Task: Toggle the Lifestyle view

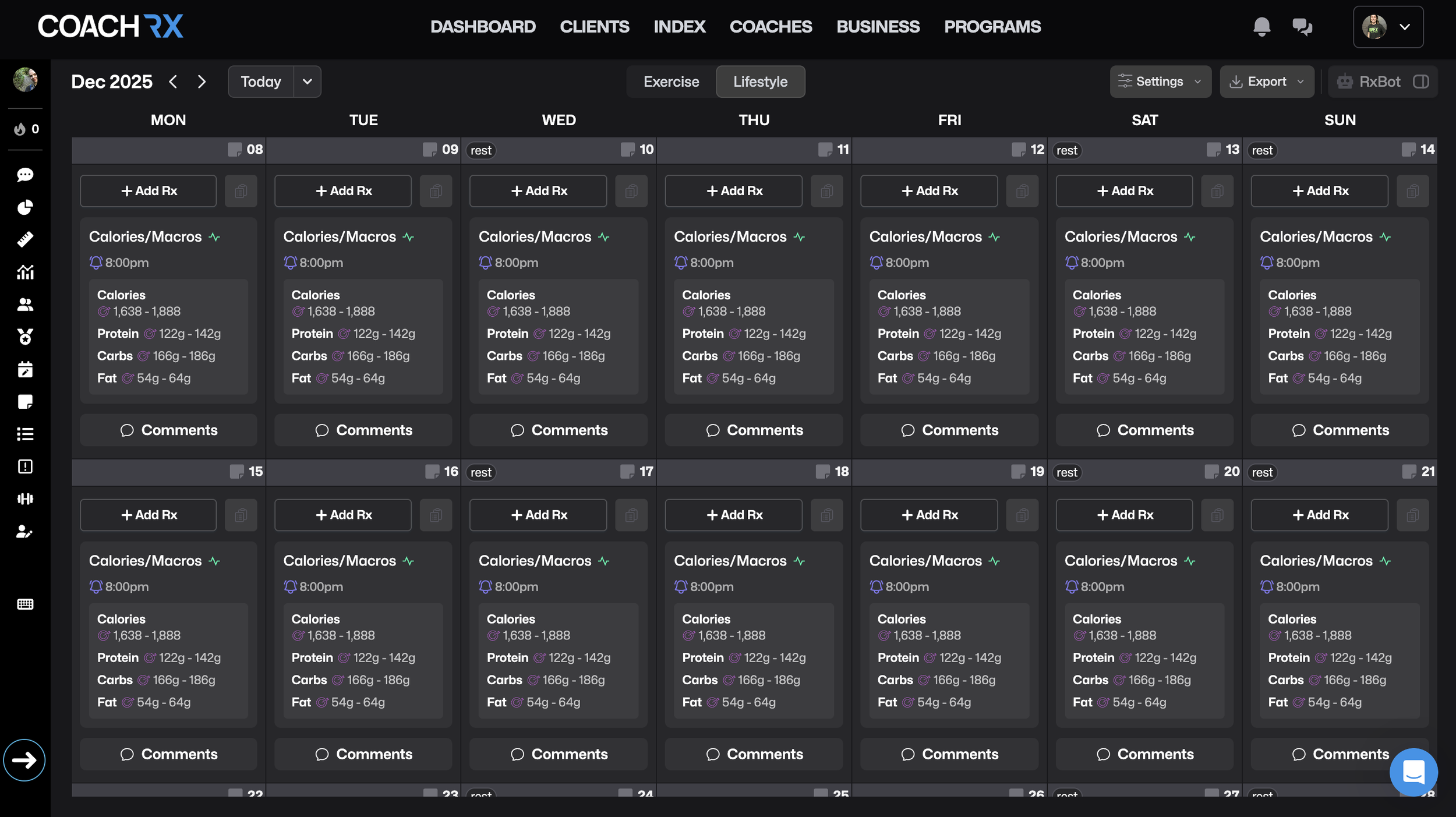Action: tap(760, 82)
